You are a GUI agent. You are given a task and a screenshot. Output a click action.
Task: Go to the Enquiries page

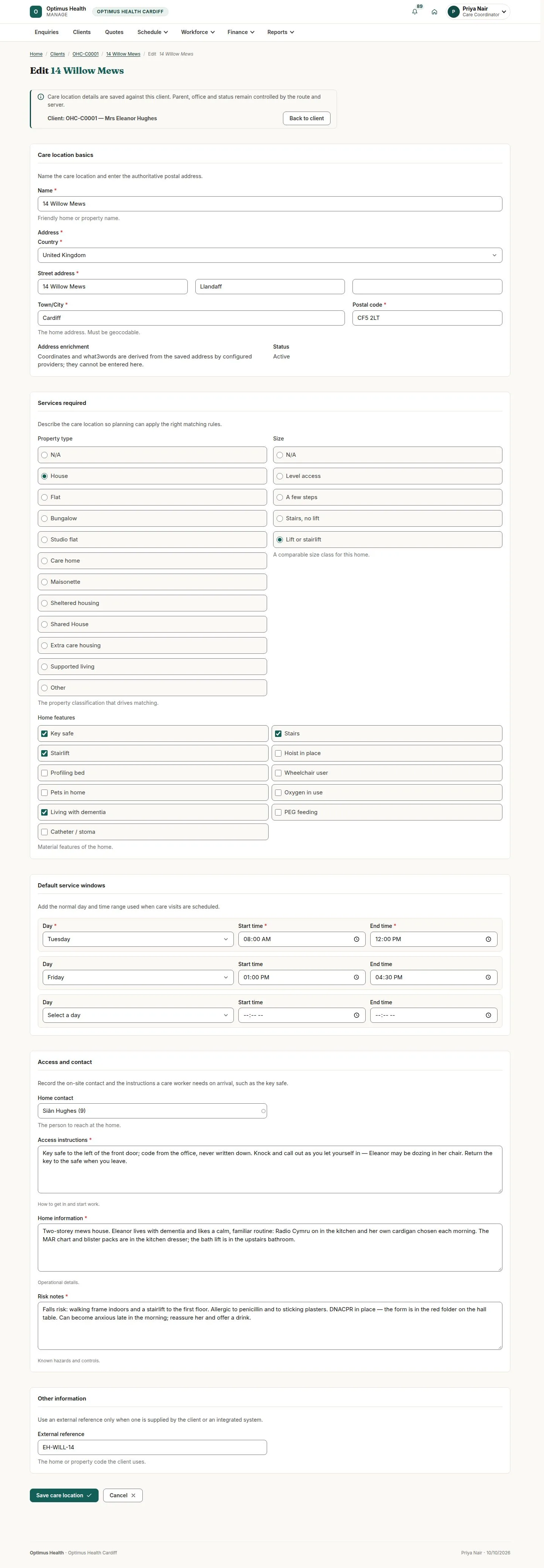[x=47, y=32]
